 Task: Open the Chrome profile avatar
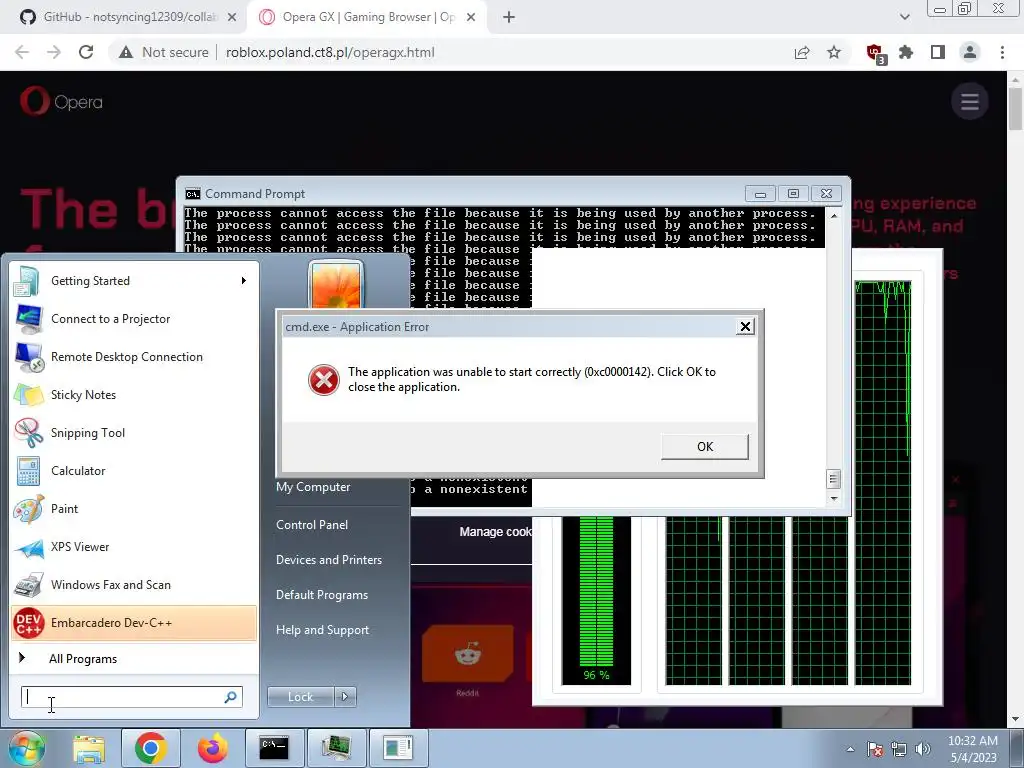(970, 52)
